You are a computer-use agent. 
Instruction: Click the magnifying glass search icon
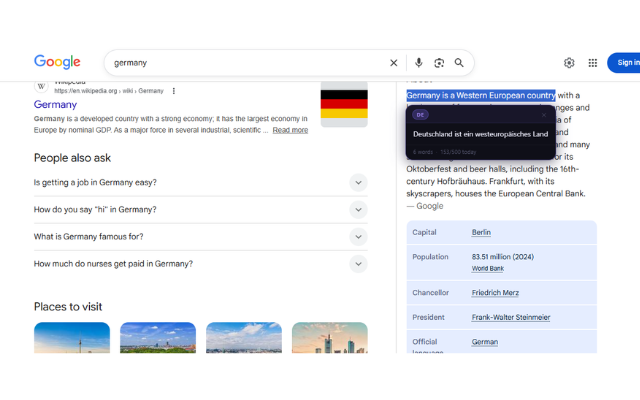coord(459,63)
